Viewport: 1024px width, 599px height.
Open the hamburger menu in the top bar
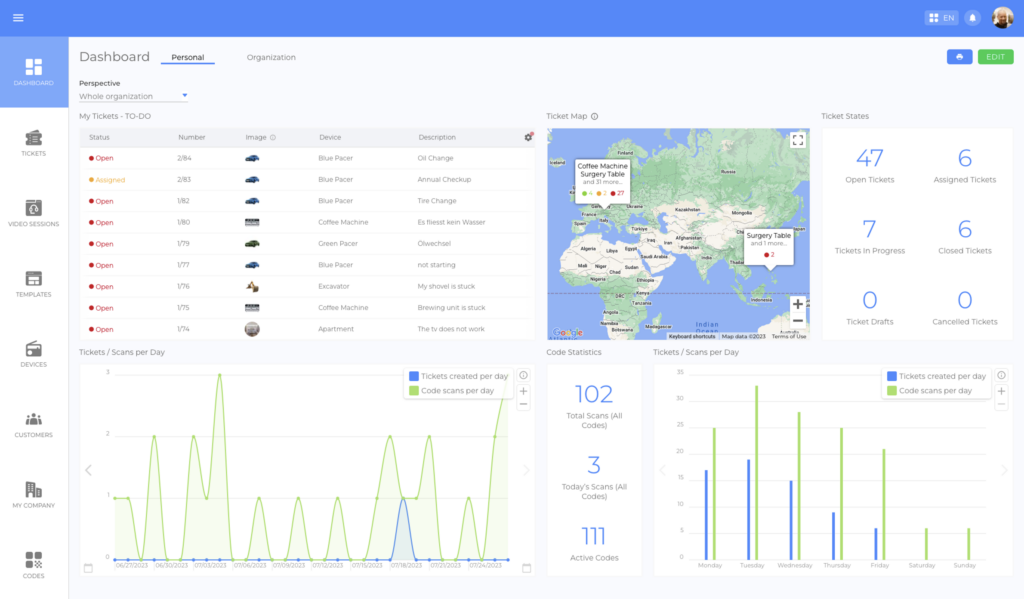(18, 18)
